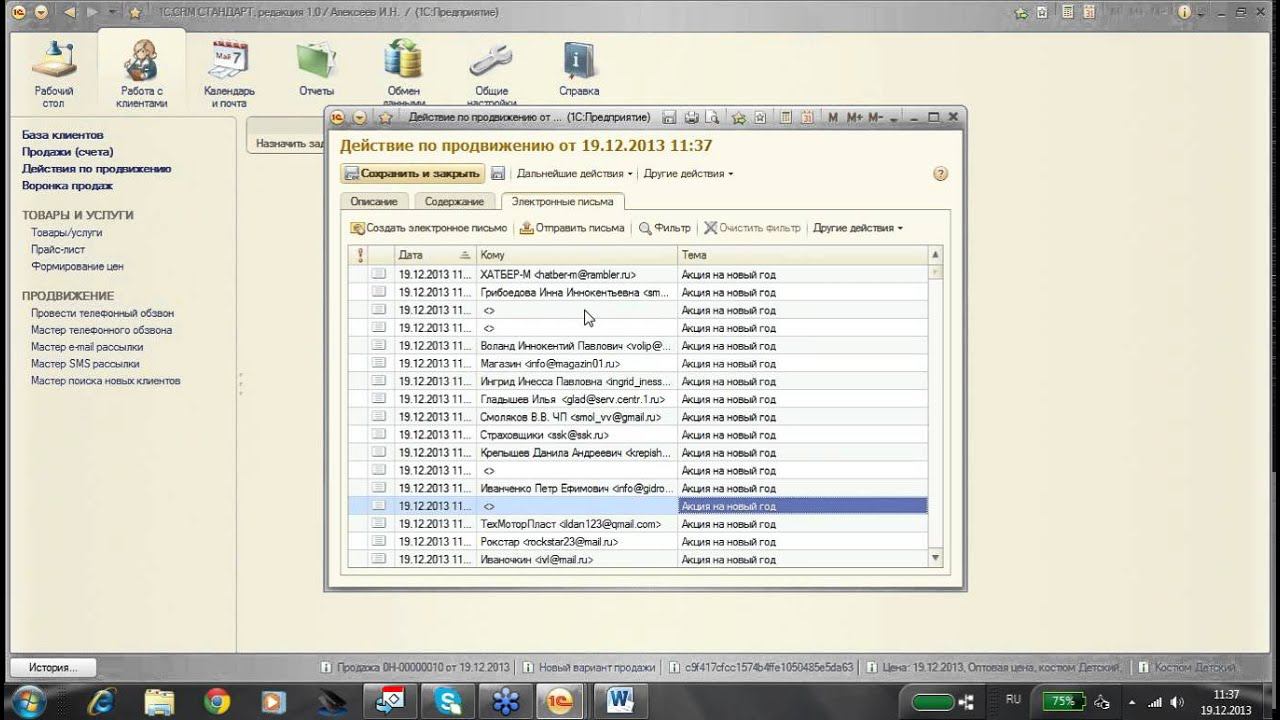Select the ХАТБЕР-М email row
This screenshot has height=720, width=1280.
coord(638,275)
